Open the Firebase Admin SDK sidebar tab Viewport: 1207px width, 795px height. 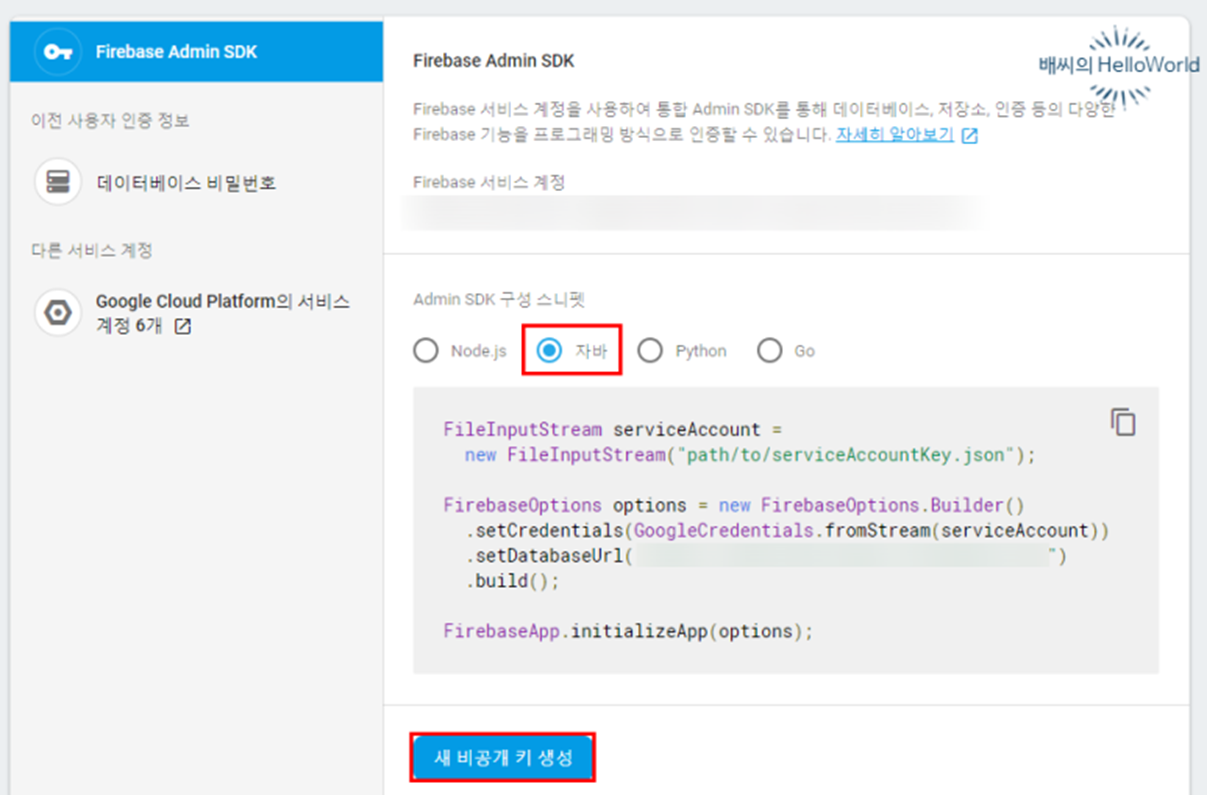click(196, 51)
